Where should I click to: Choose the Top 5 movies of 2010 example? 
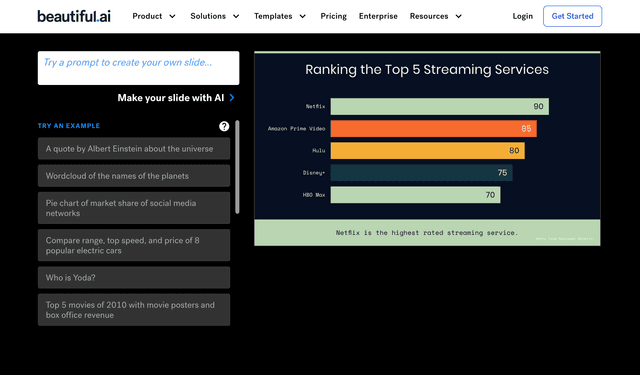134,310
